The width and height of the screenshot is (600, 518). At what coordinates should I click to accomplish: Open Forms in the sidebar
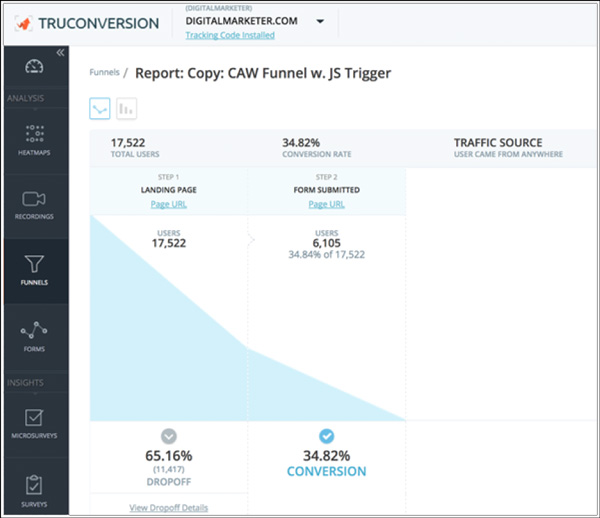tap(34, 337)
